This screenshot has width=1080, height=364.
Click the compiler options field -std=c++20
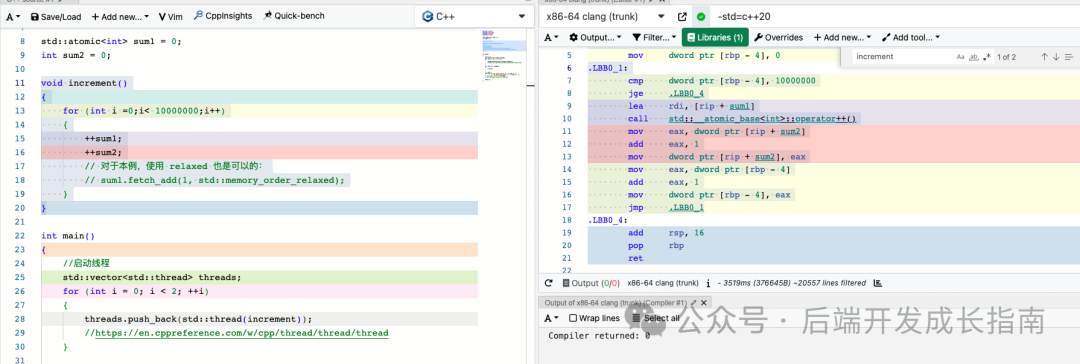895,17
